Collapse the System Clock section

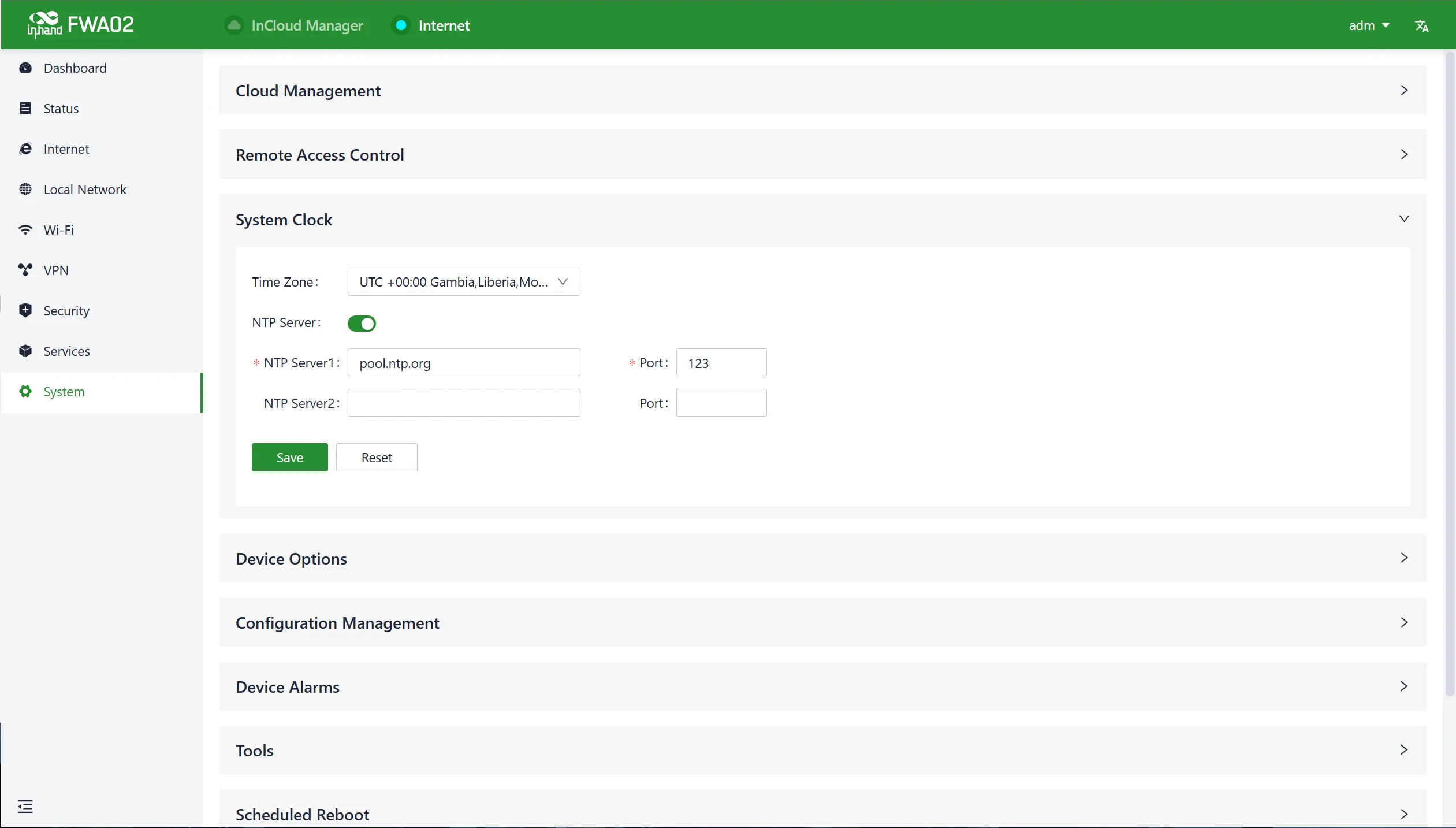pos(822,219)
